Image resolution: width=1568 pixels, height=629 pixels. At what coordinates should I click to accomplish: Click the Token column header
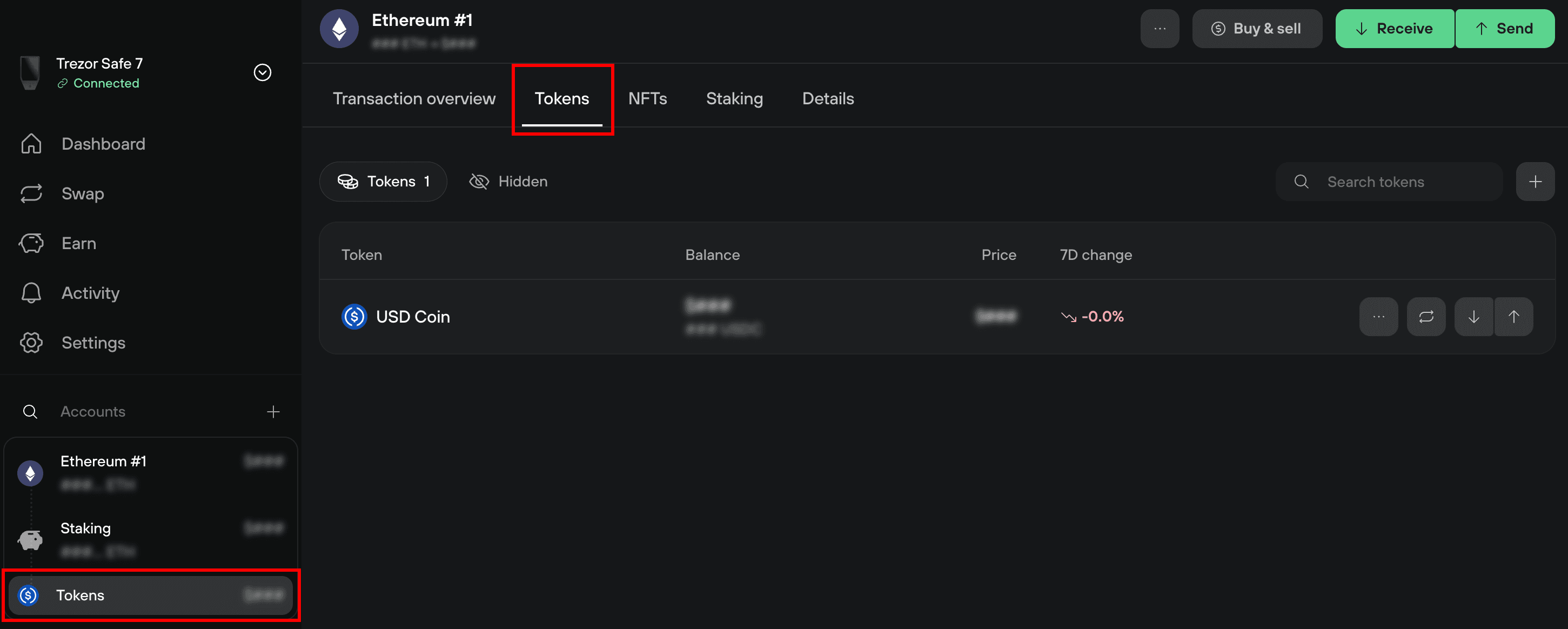pos(361,255)
